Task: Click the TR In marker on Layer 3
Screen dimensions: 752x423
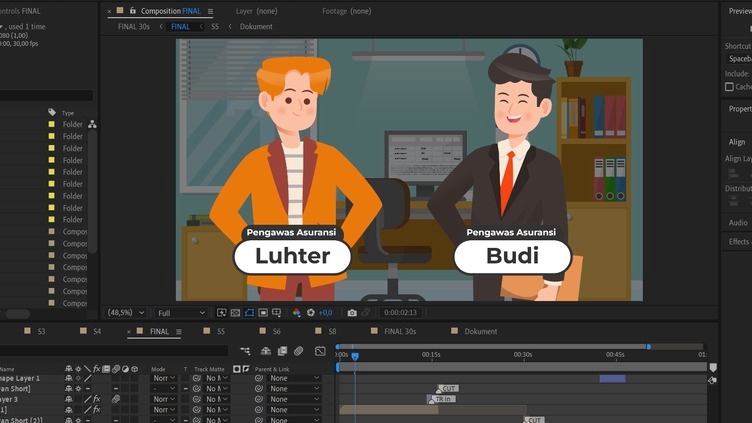Action: (x=441, y=399)
